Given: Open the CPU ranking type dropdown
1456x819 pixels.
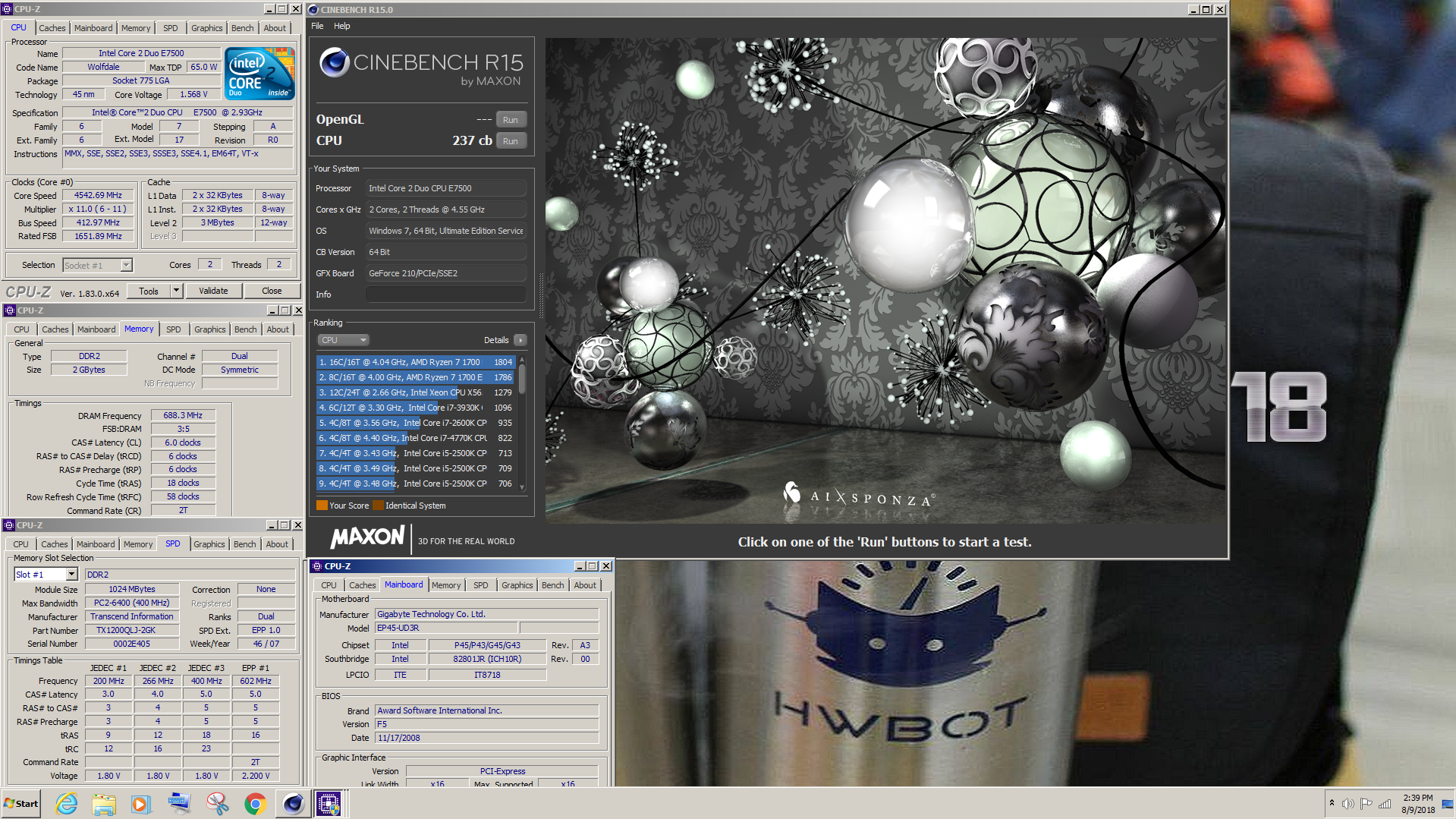Looking at the screenshot, I should 343,340.
